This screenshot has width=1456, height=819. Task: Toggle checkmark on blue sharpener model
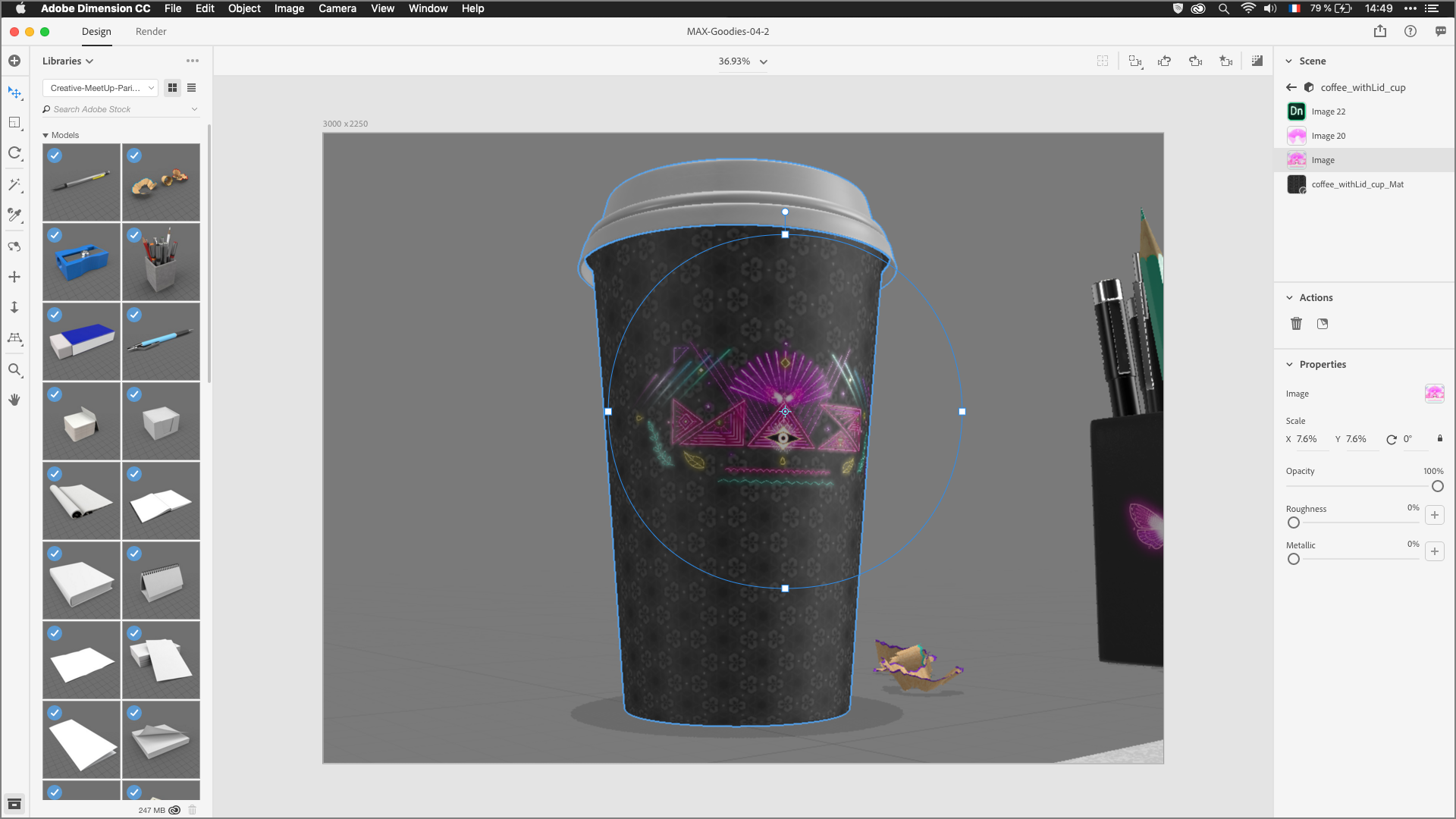click(x=55, y=235)
